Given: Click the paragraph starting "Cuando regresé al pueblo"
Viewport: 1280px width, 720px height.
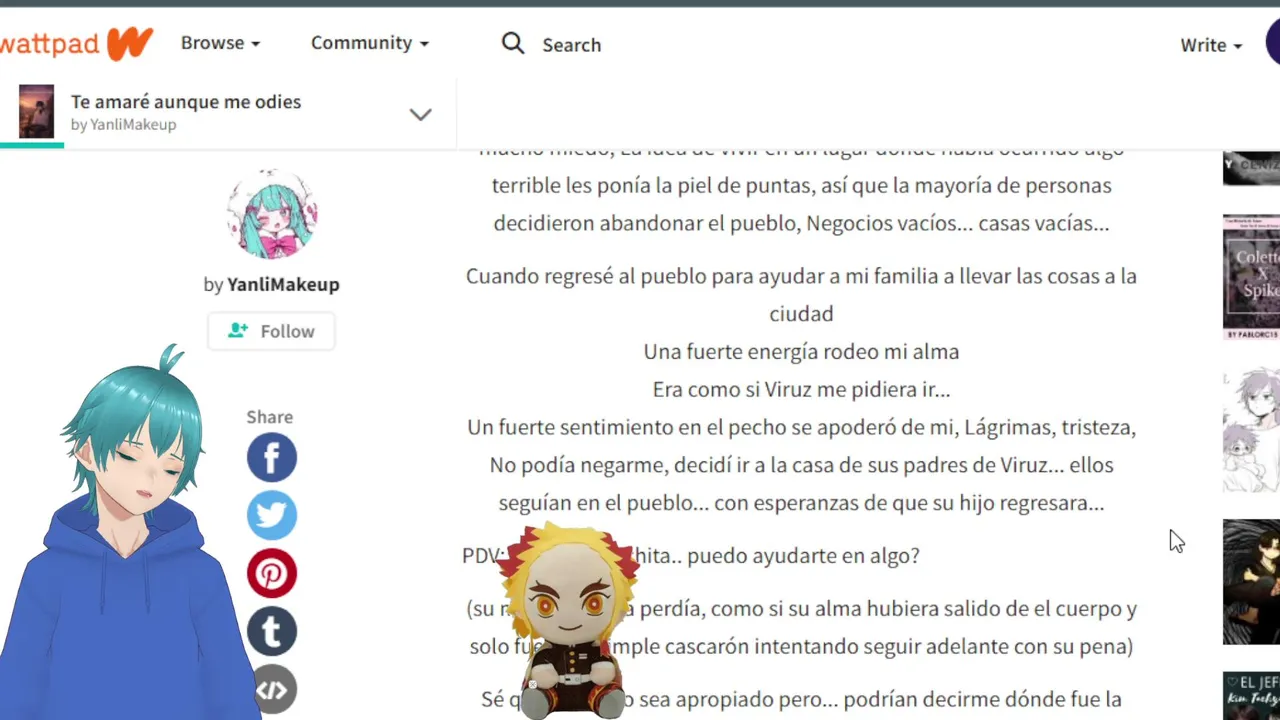Looking at the screenshot, I should [x=801, y=295].
